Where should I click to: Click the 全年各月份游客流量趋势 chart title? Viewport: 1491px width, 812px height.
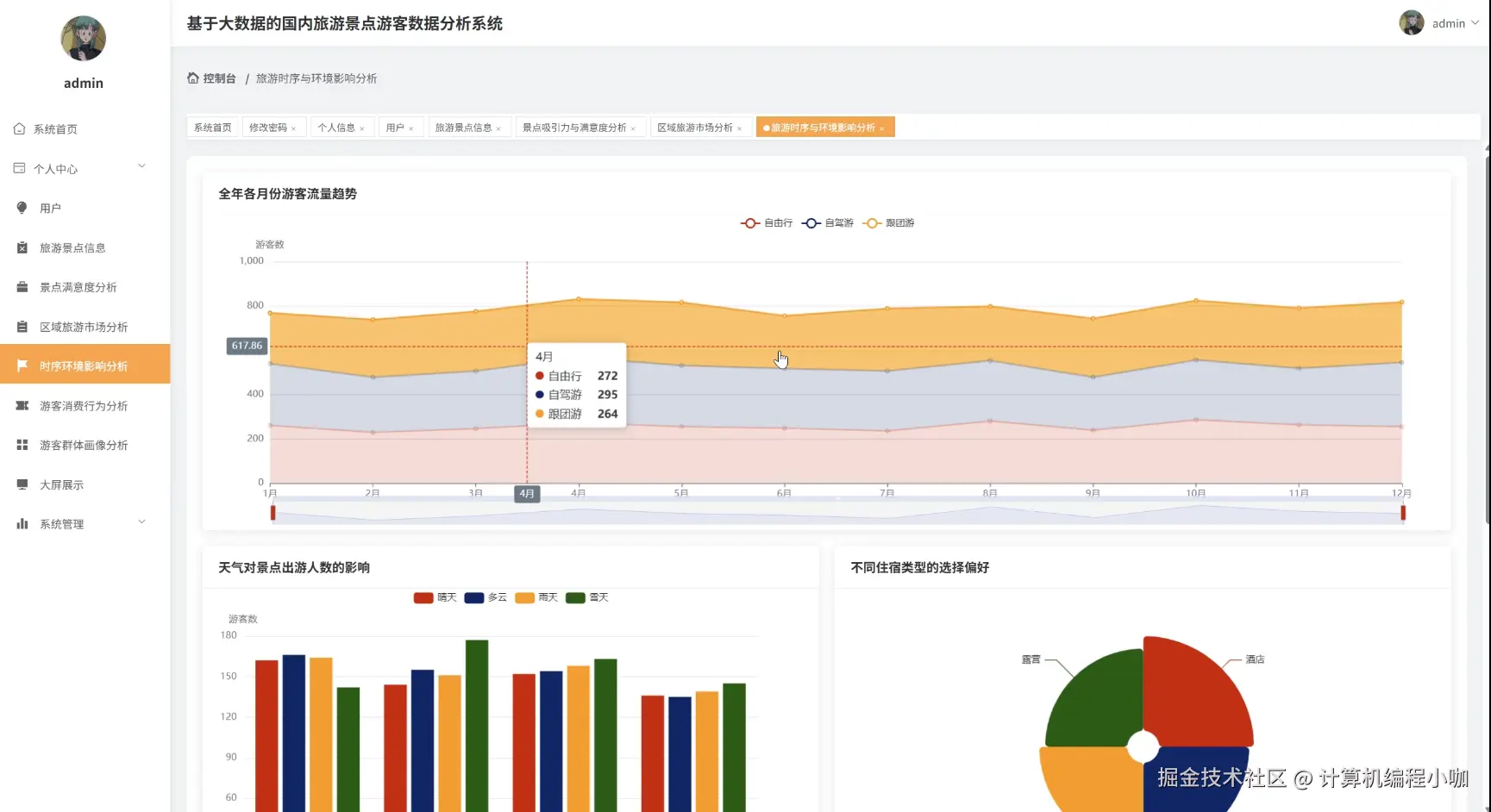pos(287,194)
